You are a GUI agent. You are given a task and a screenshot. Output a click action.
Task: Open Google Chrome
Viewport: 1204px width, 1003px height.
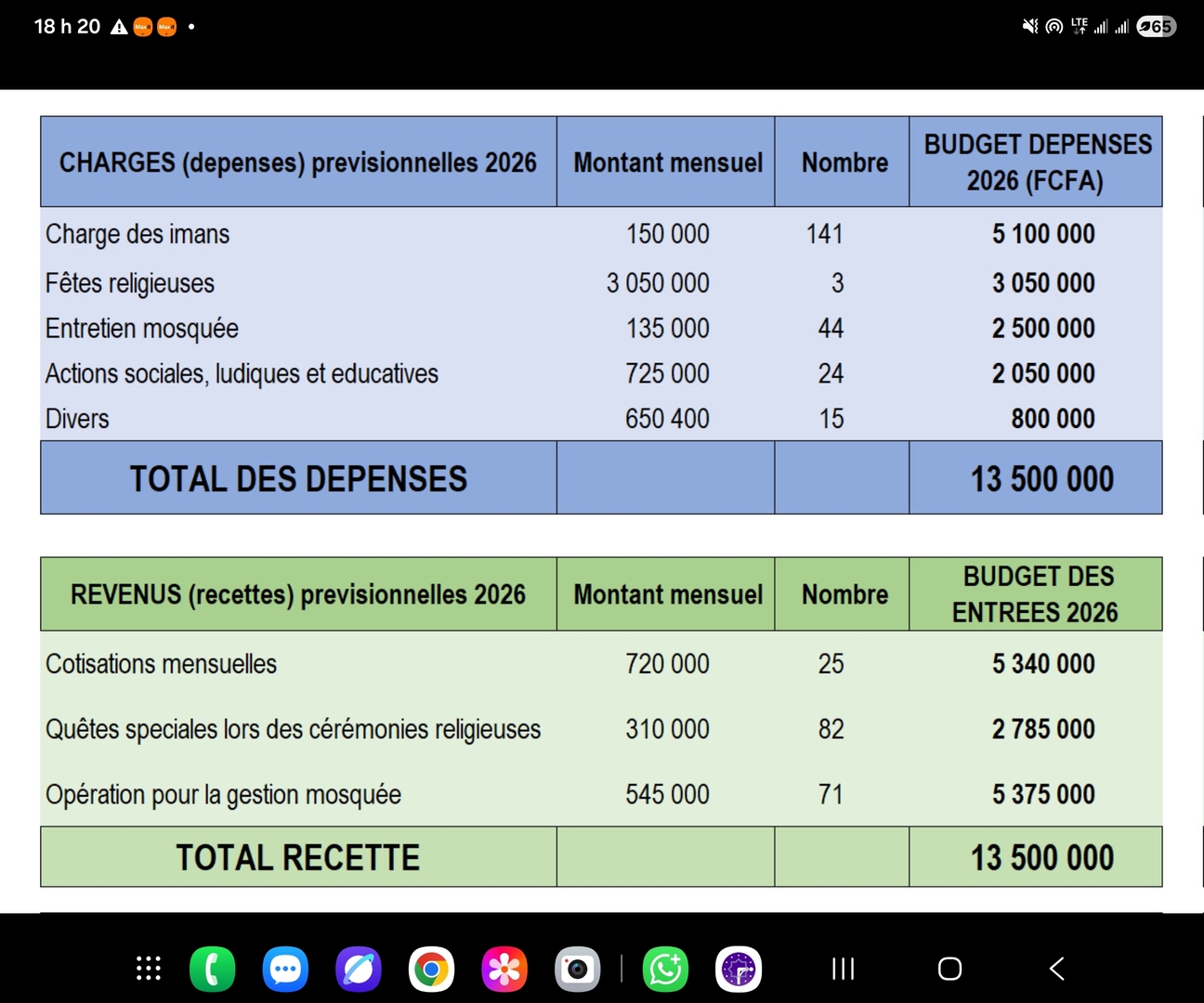[x=431, y=969]
